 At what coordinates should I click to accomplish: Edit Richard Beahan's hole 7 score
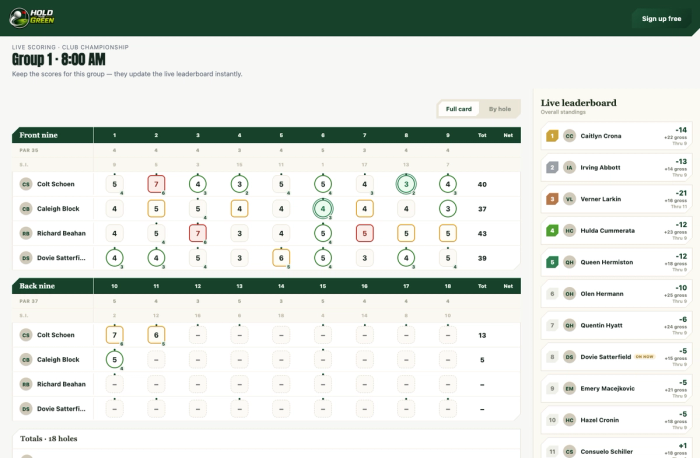(365, 233)
